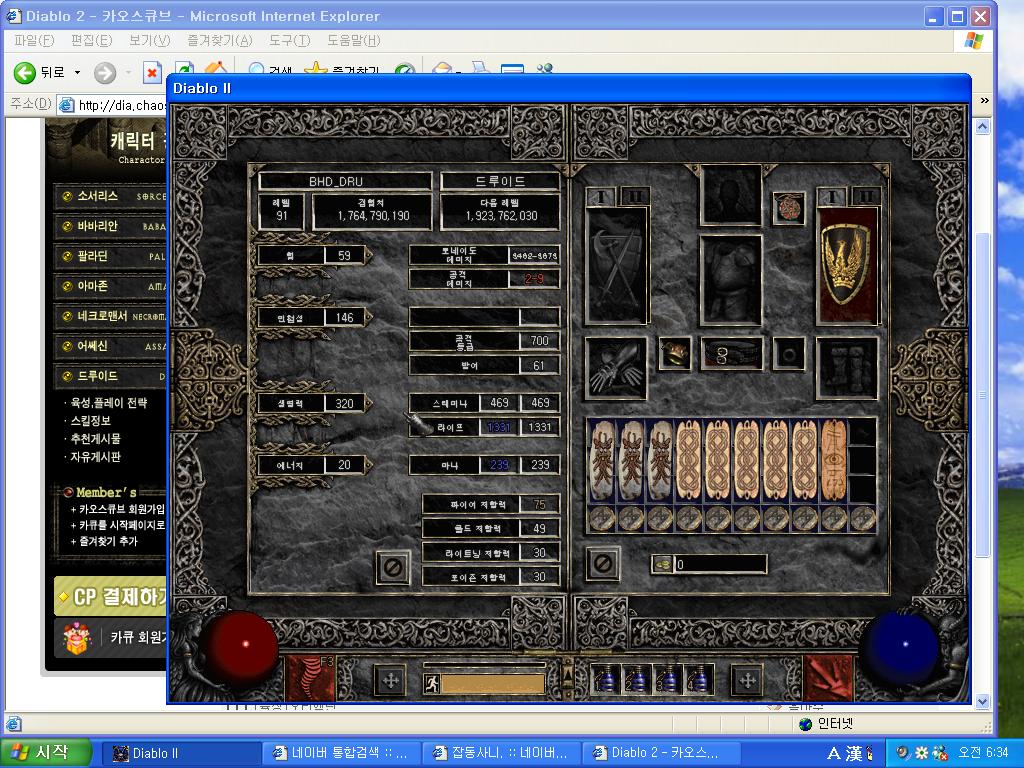Collapse the 드루이드 menu section
Screen dimensions: 1024x768
[111, 376]
